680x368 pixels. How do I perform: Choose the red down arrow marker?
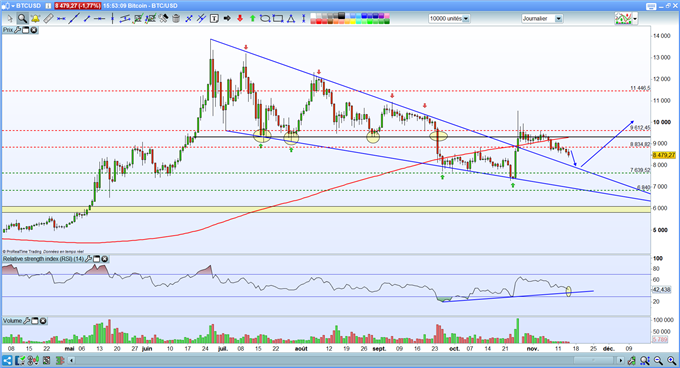240,18
